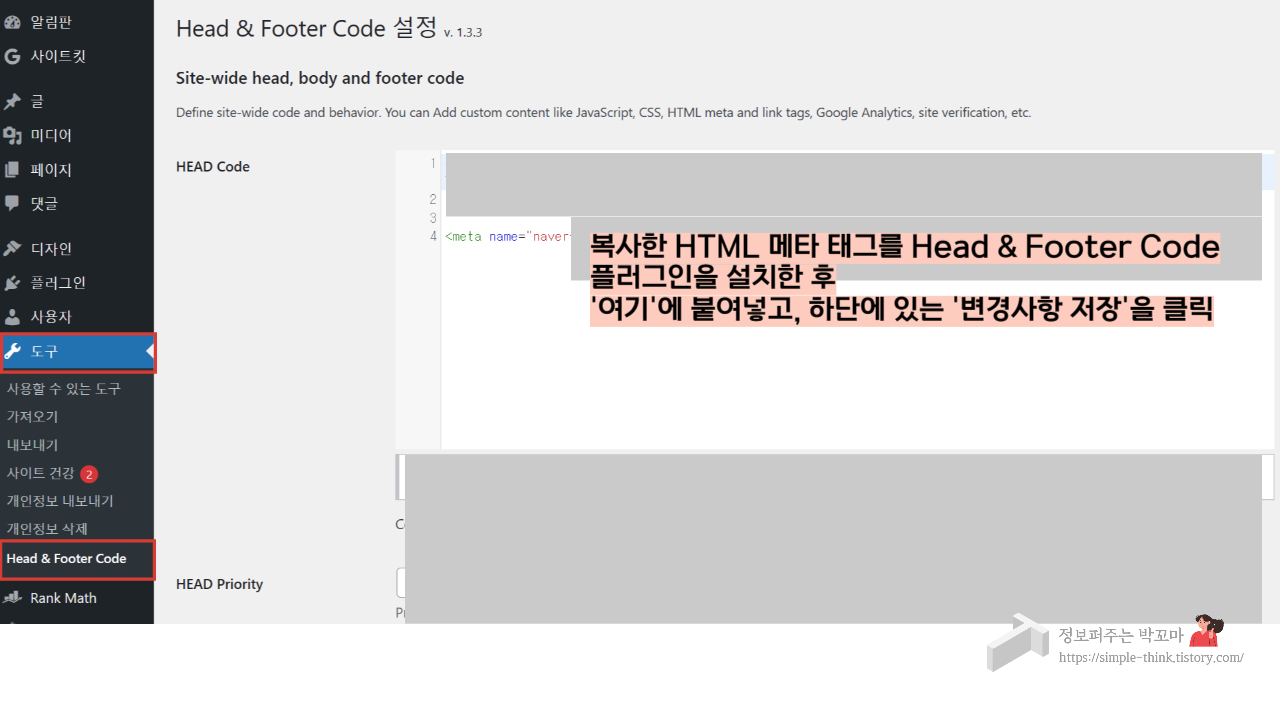Select the 도구 menu label
Screen dimensions: 1280x720
pos(44,351)
